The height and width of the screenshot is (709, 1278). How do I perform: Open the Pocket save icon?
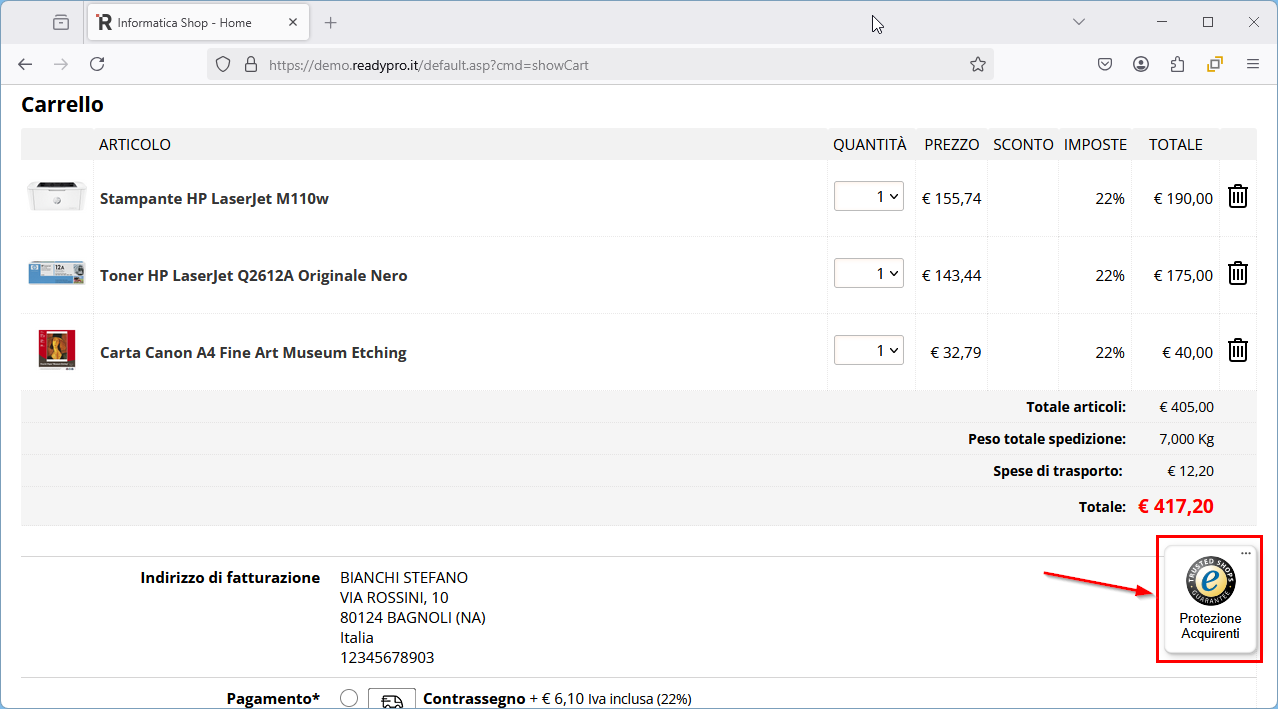(1105, 64)
